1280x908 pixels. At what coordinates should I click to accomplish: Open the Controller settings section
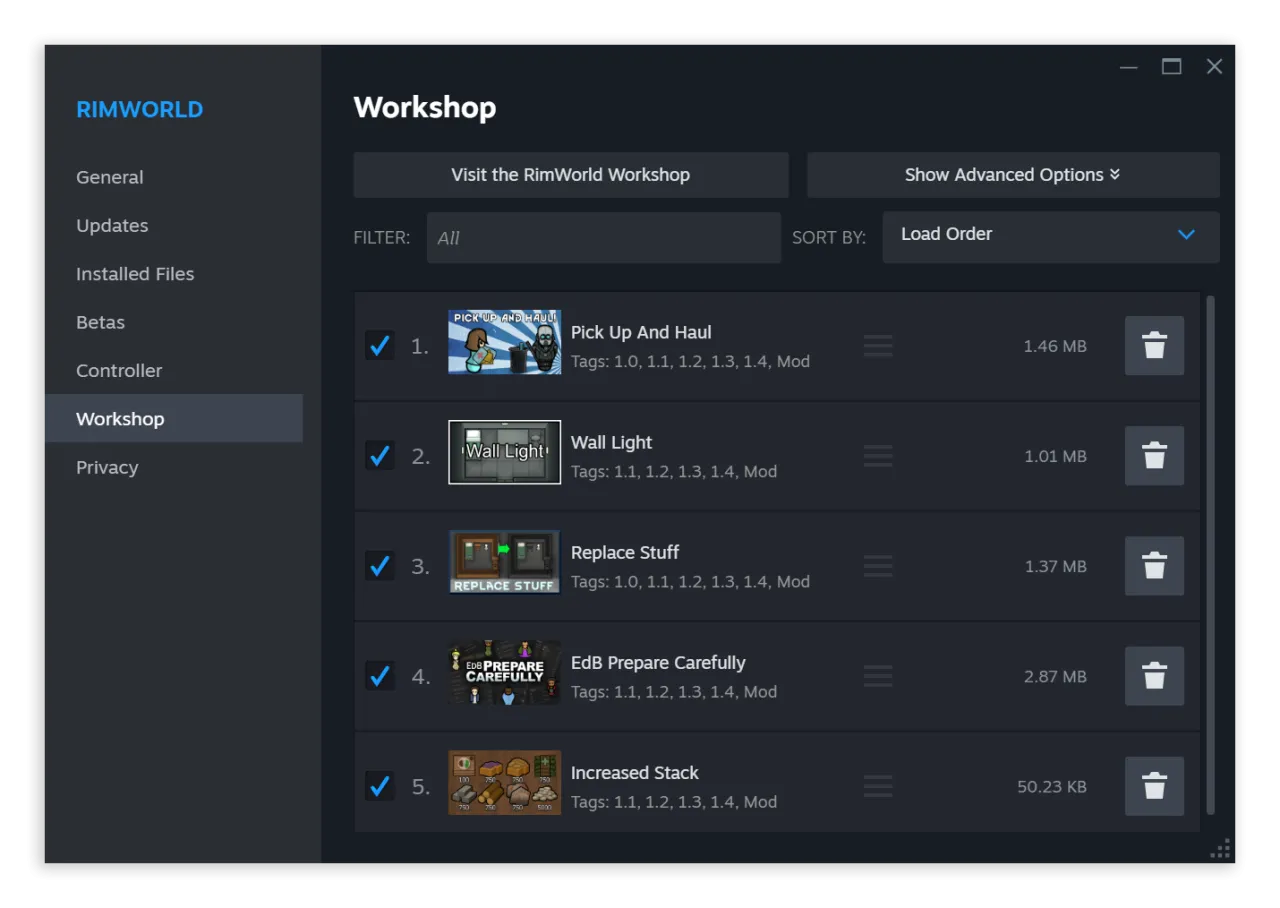[x=119, y=370]
